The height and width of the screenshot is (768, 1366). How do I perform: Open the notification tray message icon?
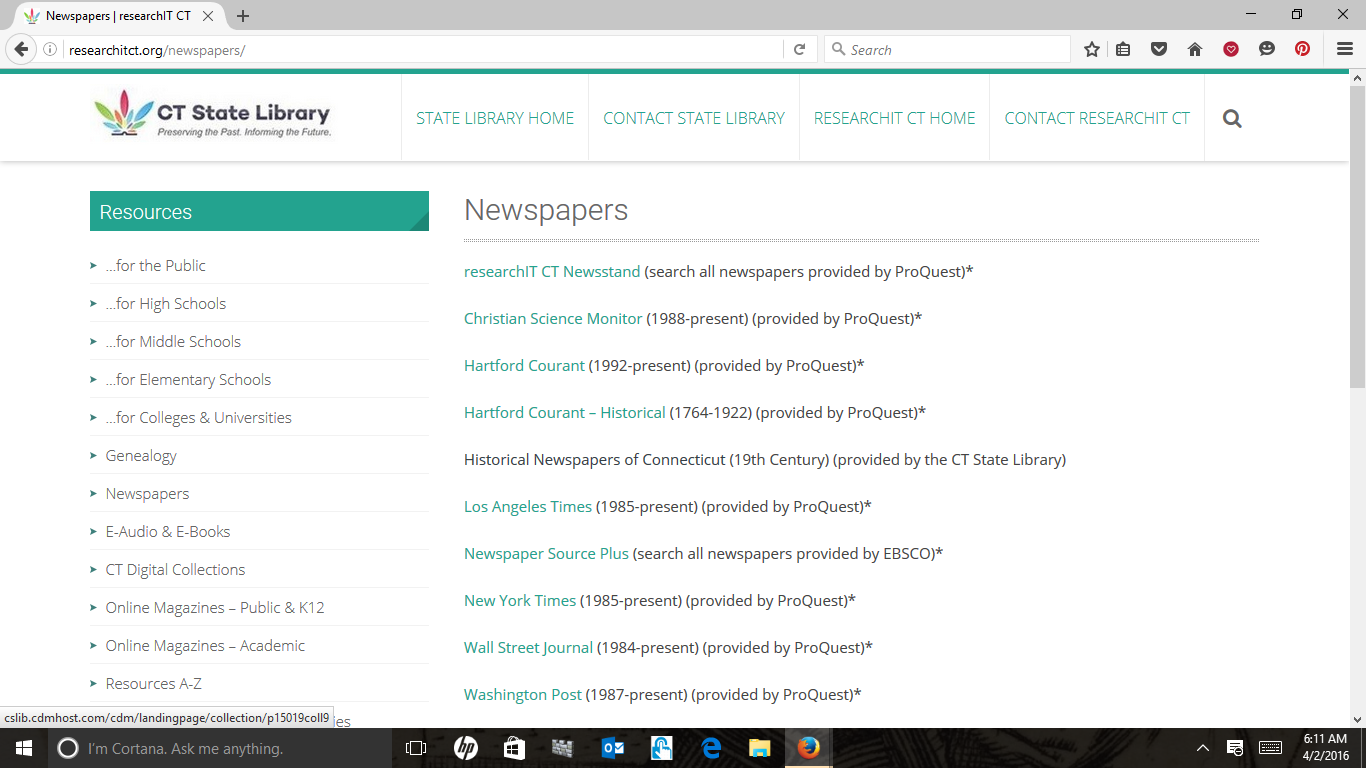[x=1235, y=748]
